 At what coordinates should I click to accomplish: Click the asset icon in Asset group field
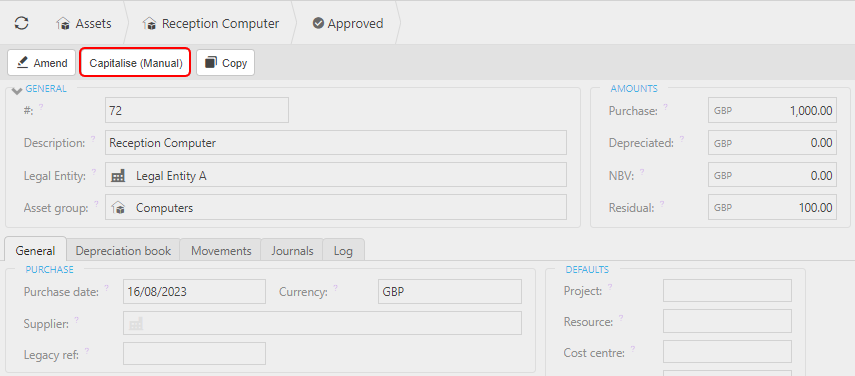[x=118, y=208]
